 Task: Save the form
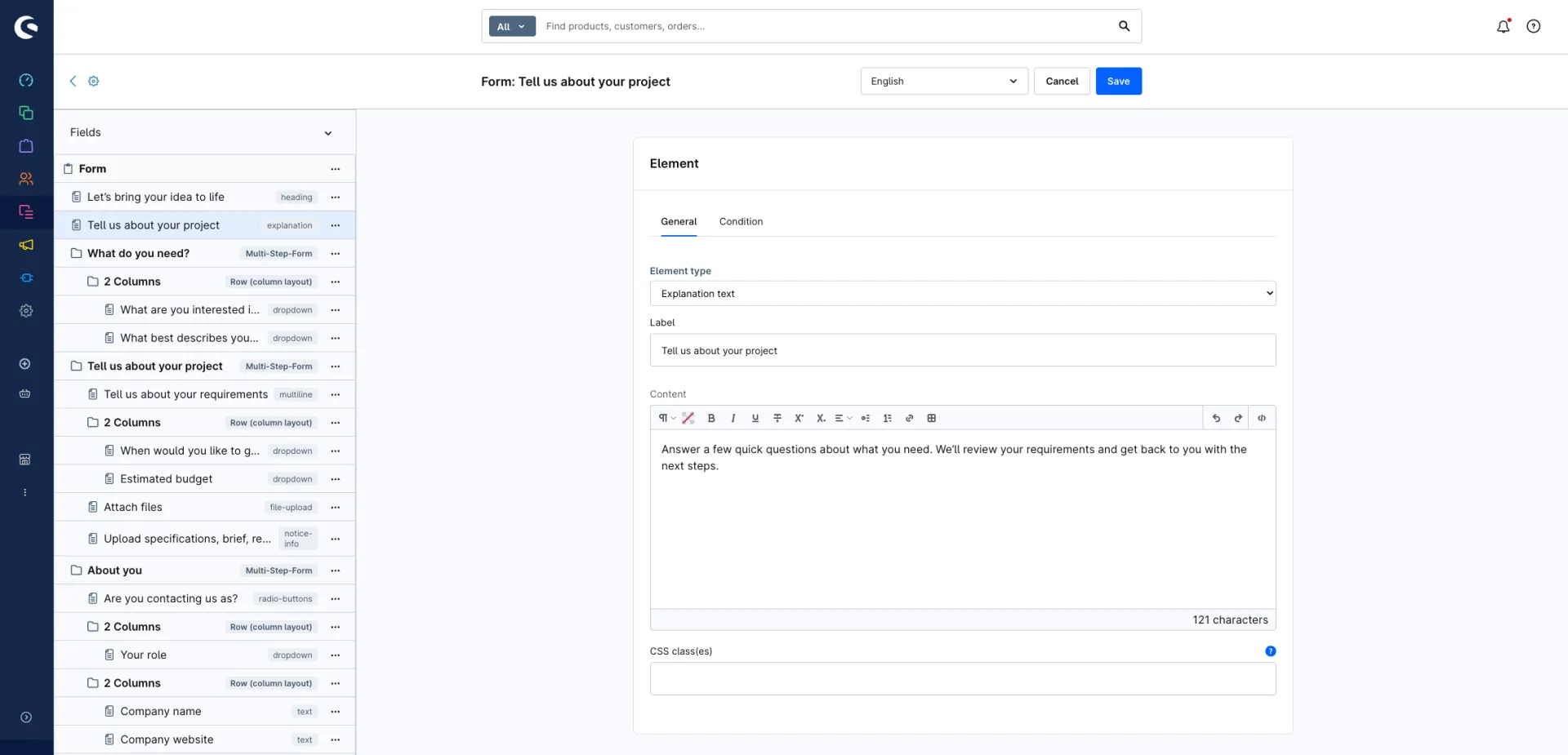1119,81
